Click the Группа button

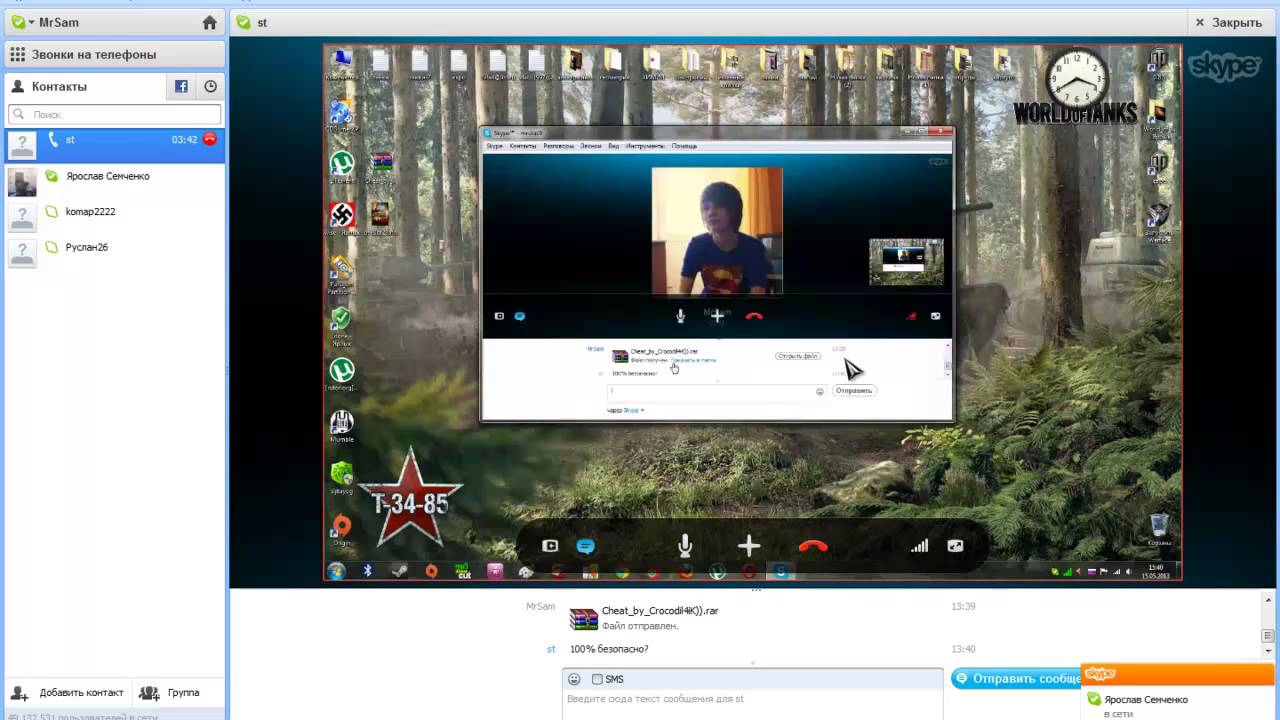[169, 692]
